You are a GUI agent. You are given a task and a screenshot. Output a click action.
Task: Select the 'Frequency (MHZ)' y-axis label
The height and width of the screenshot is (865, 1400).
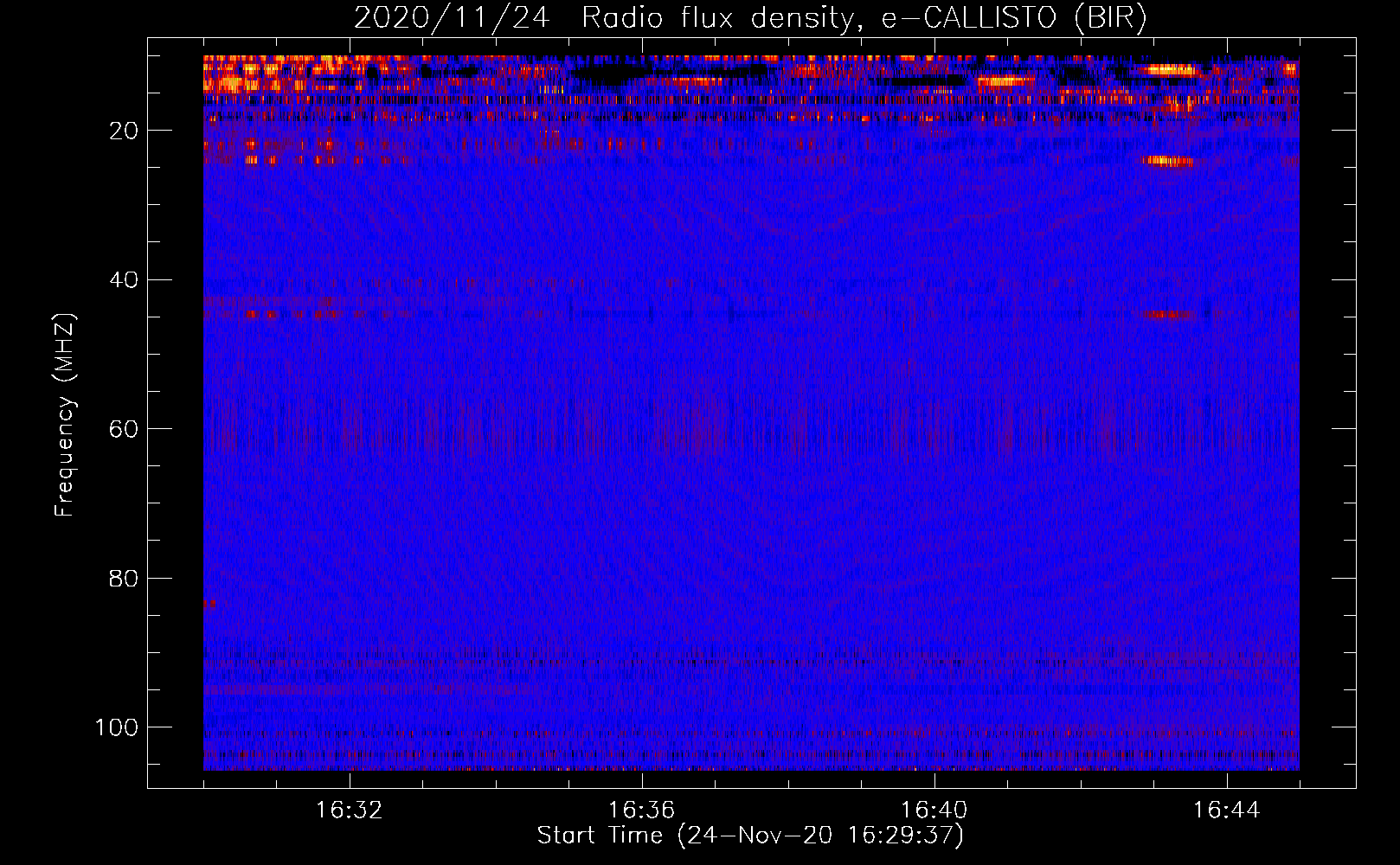pyautogui.click(x=65, y=415)
